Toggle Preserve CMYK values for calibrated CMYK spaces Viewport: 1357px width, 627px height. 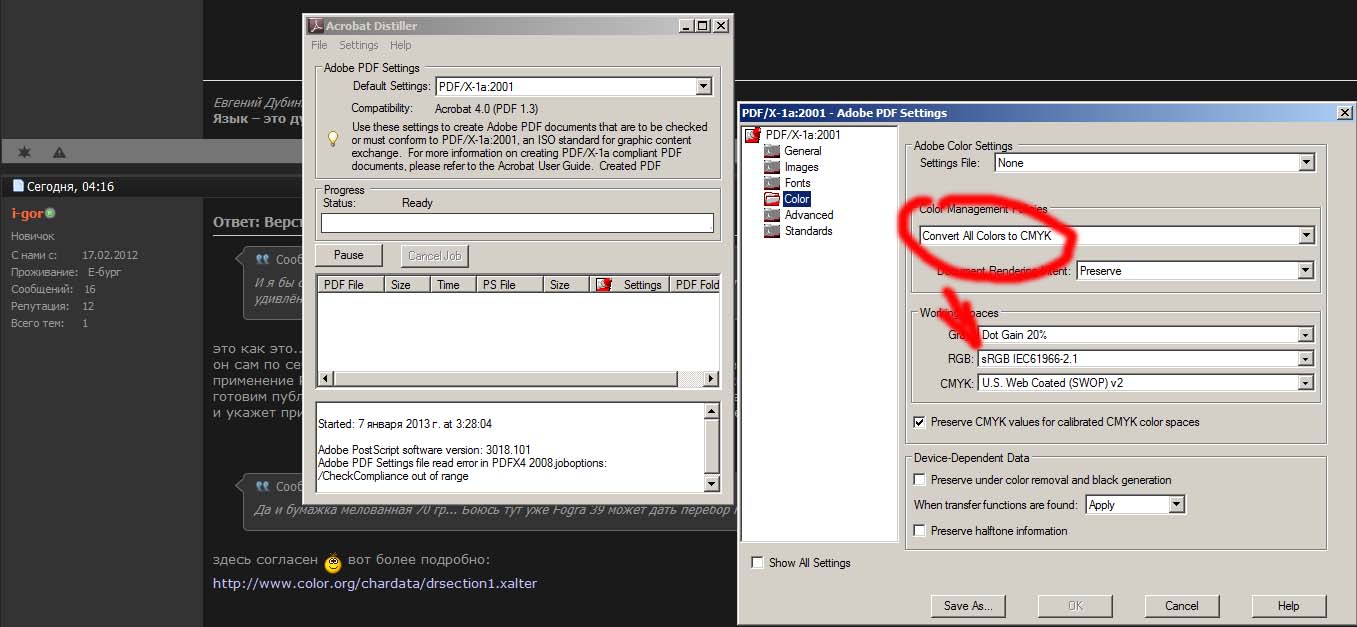[920, 422]
